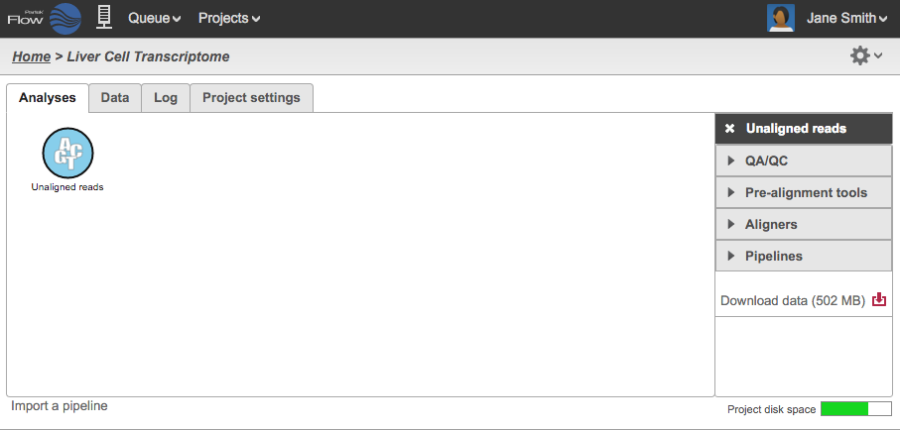The height and width of the screenshot is (430, 900).
Task: Select the Unaligned reads data node
Action: pos(68,153)
